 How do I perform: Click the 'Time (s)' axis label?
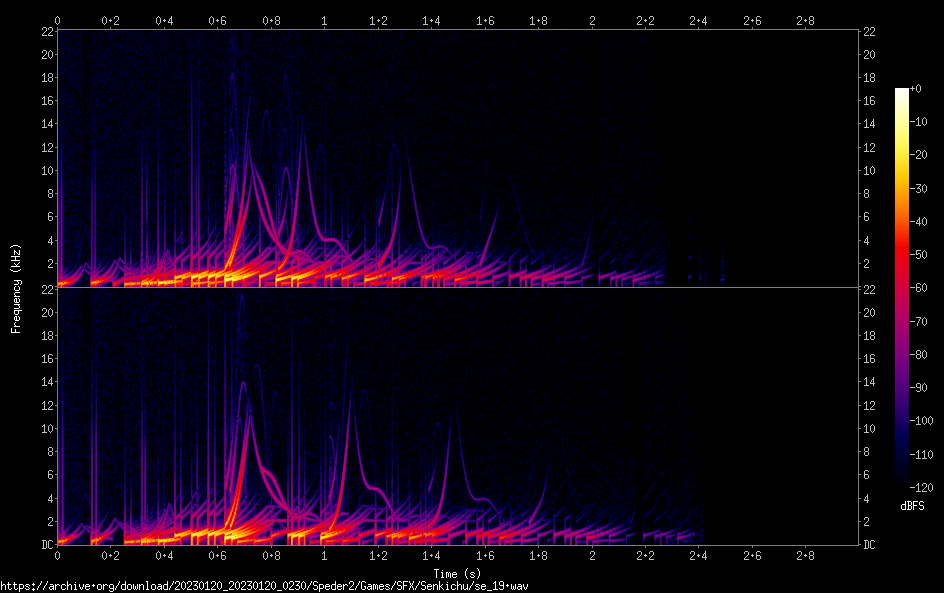[x=458, y=573]
